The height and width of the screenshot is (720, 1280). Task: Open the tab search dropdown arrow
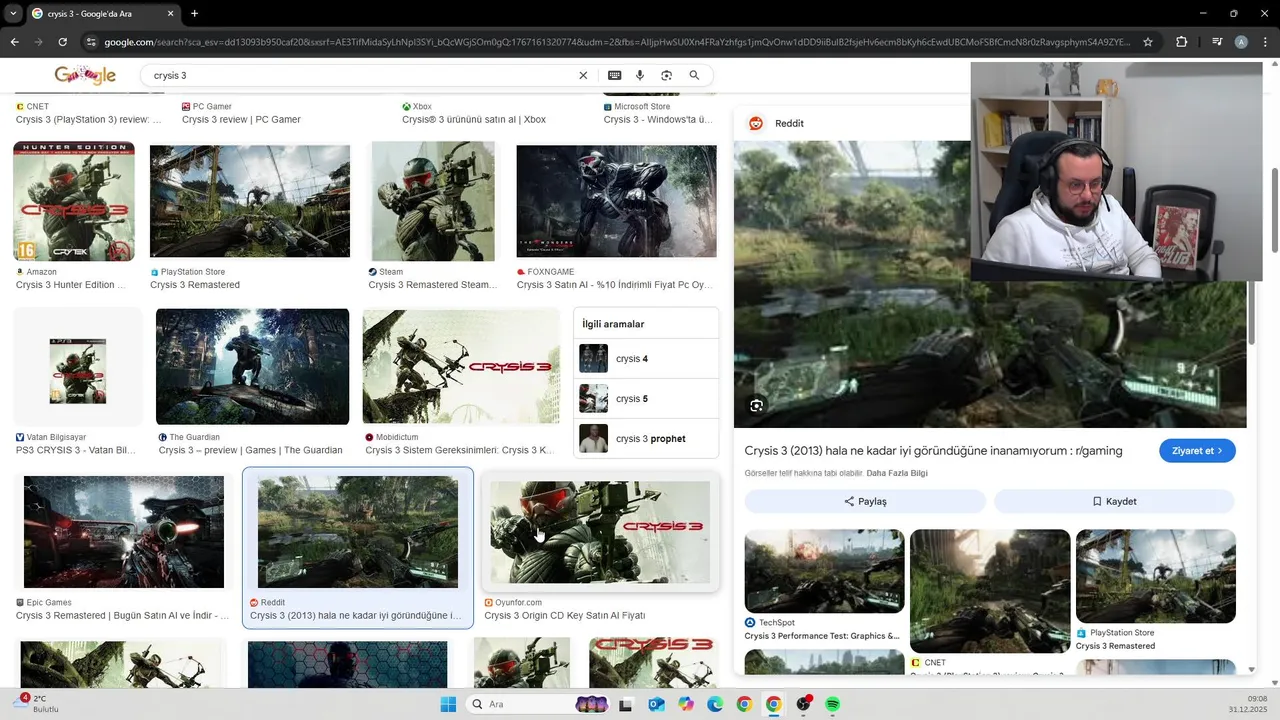[13, 14]
